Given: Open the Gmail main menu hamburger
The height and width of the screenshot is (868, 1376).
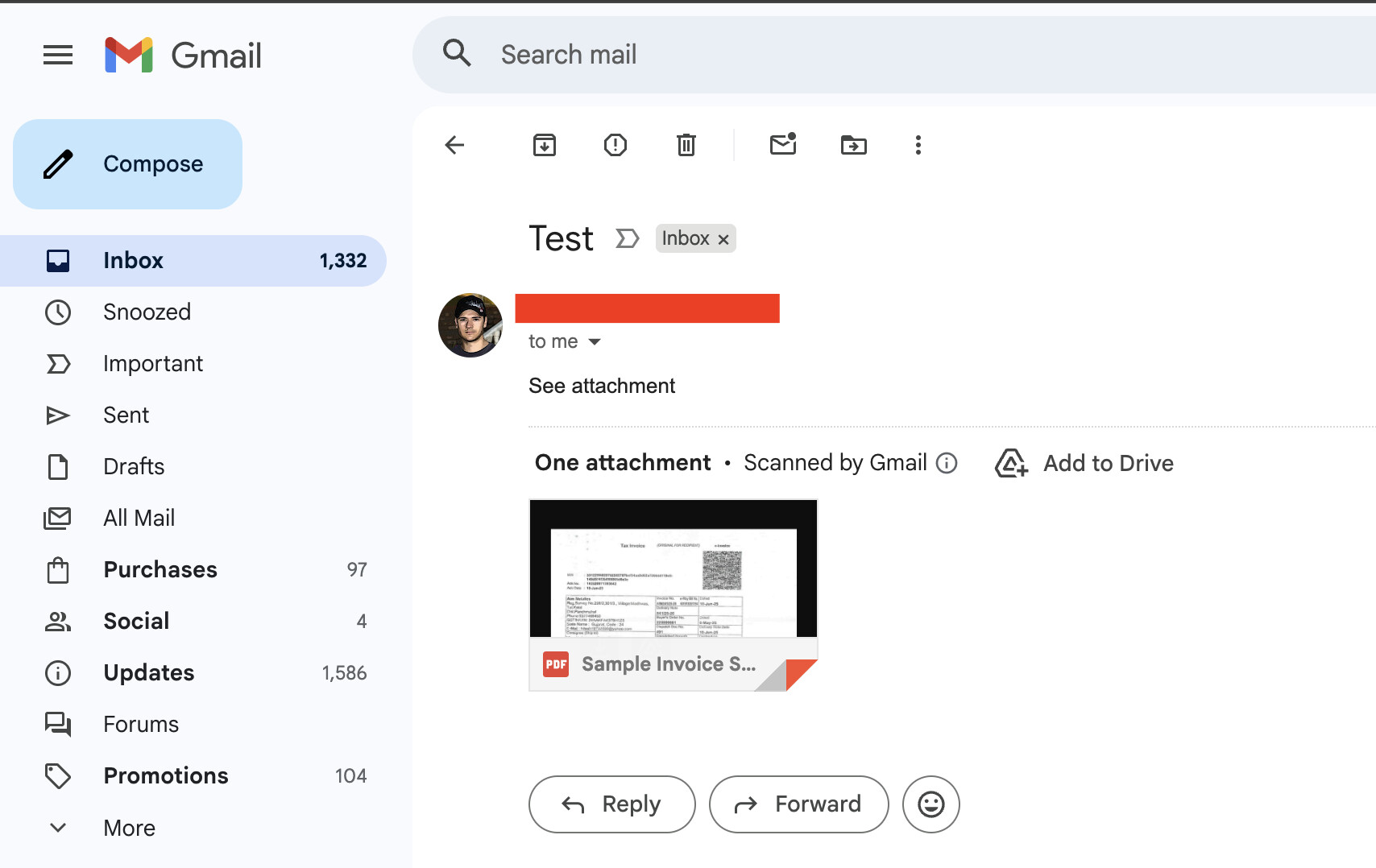Looking at the screenshot, I should [58, 55].
